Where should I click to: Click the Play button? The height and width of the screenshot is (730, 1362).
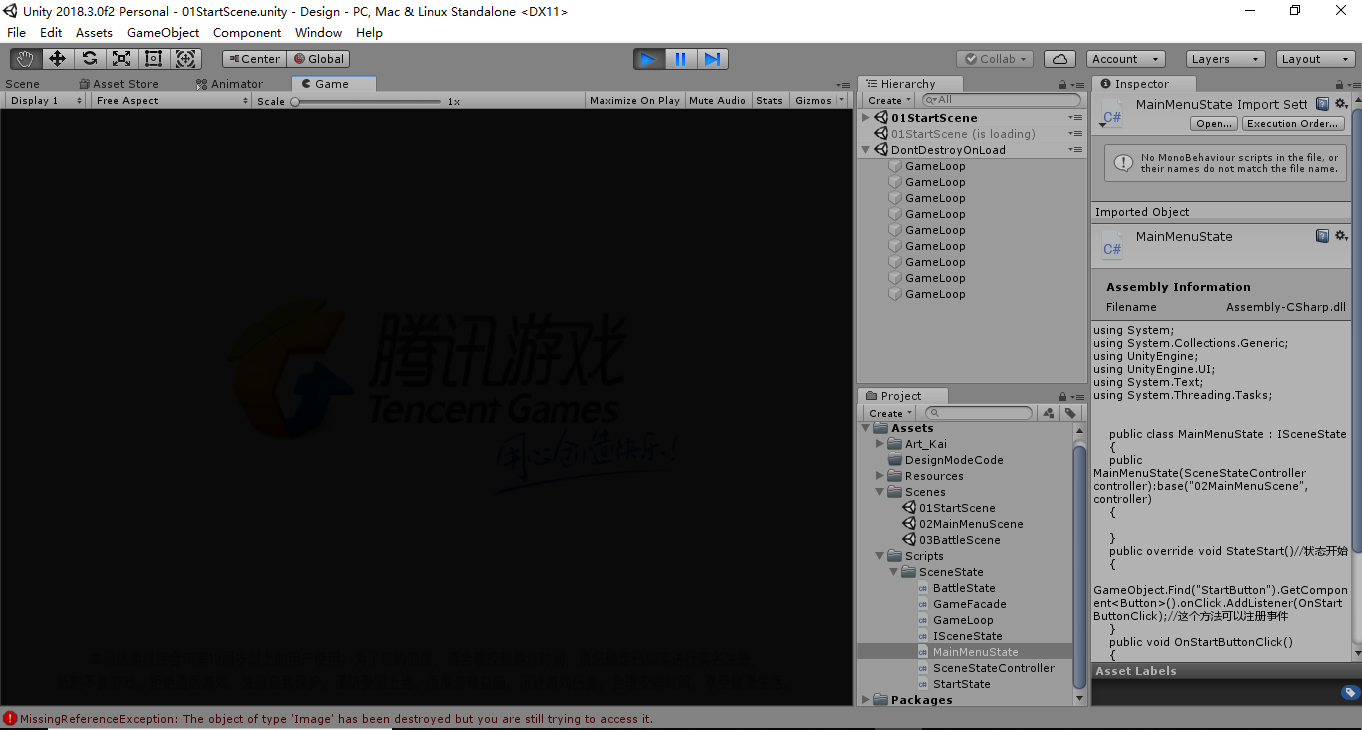(x=648, y=59)
